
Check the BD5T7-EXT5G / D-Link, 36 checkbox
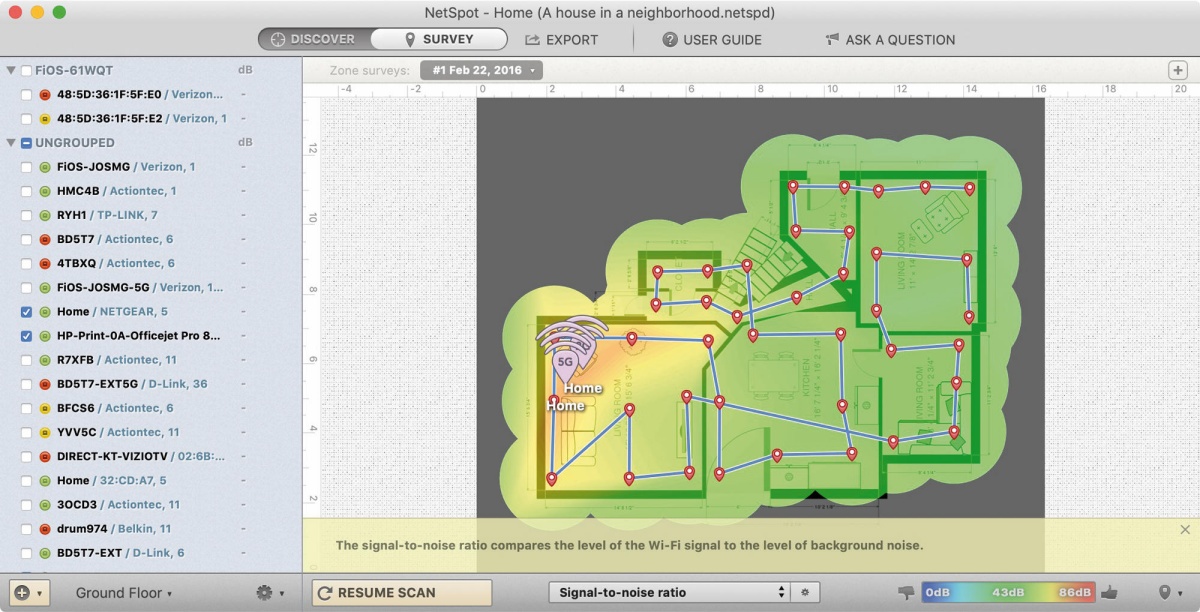pos(26,384)
